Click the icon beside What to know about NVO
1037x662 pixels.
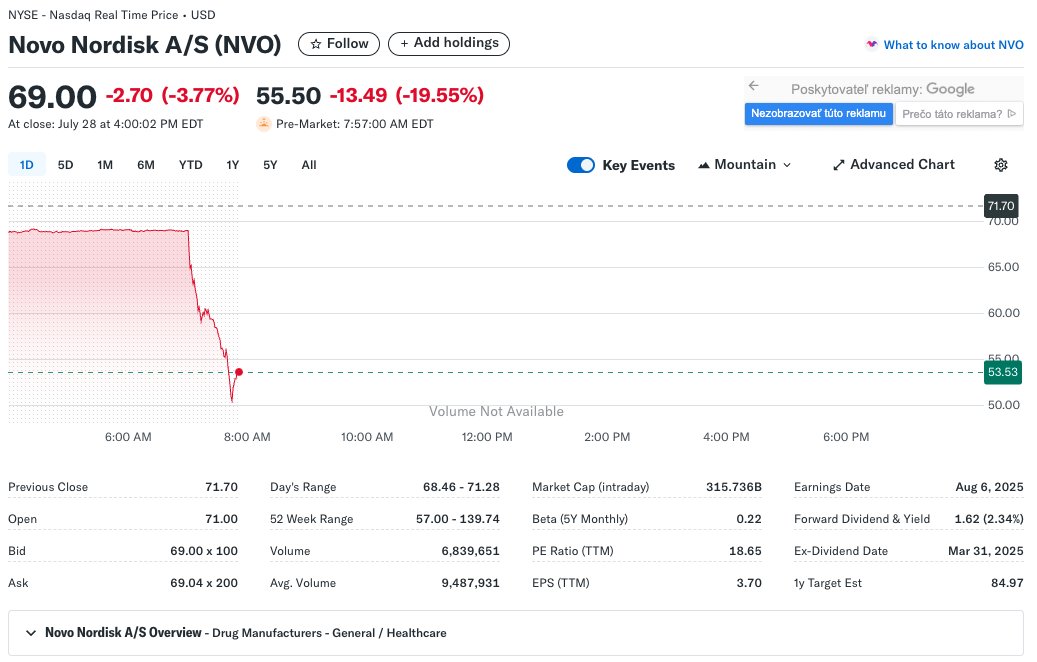[x=872, y=44]
